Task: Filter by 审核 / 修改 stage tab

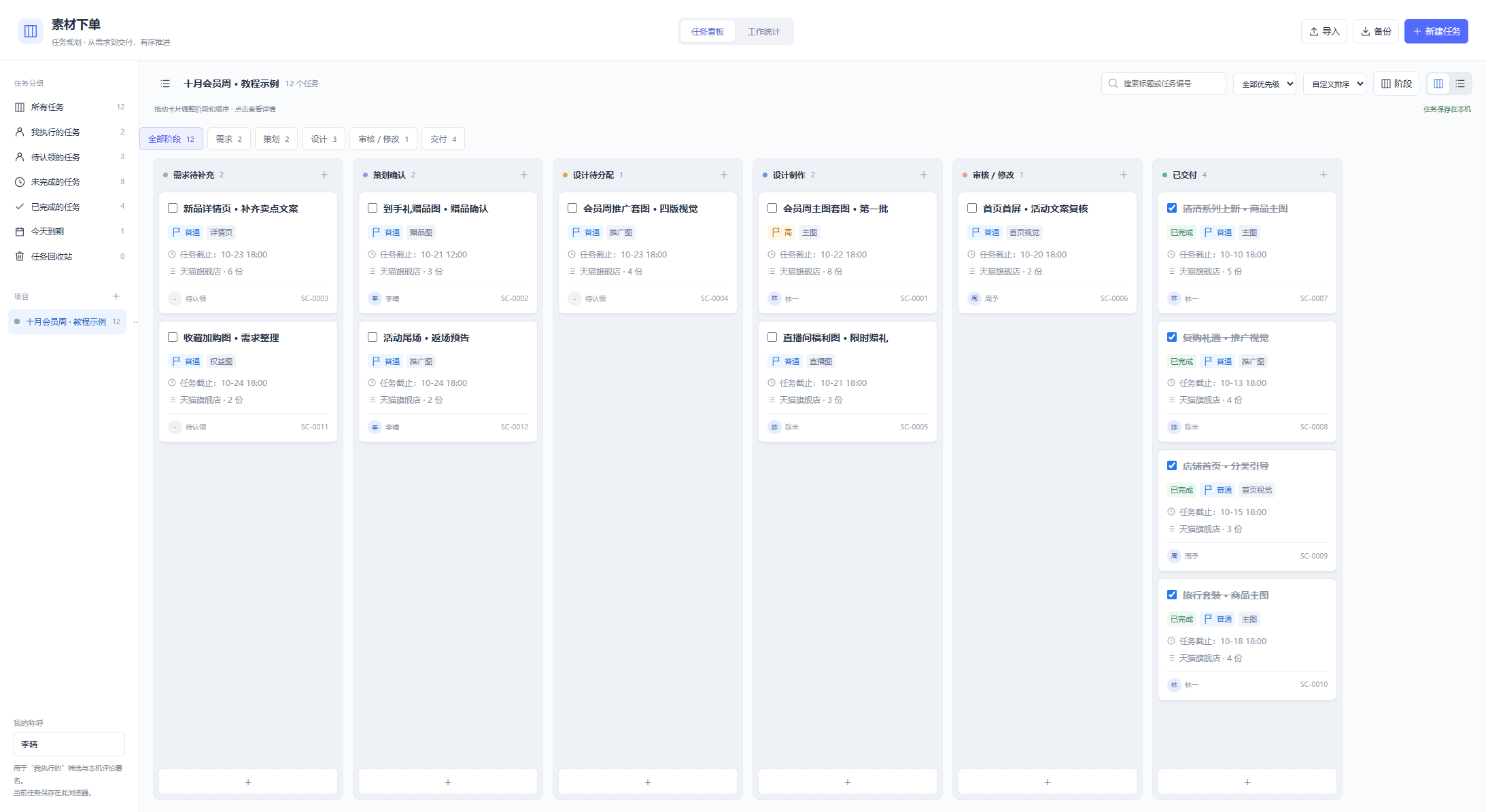Action: point(383,139)
